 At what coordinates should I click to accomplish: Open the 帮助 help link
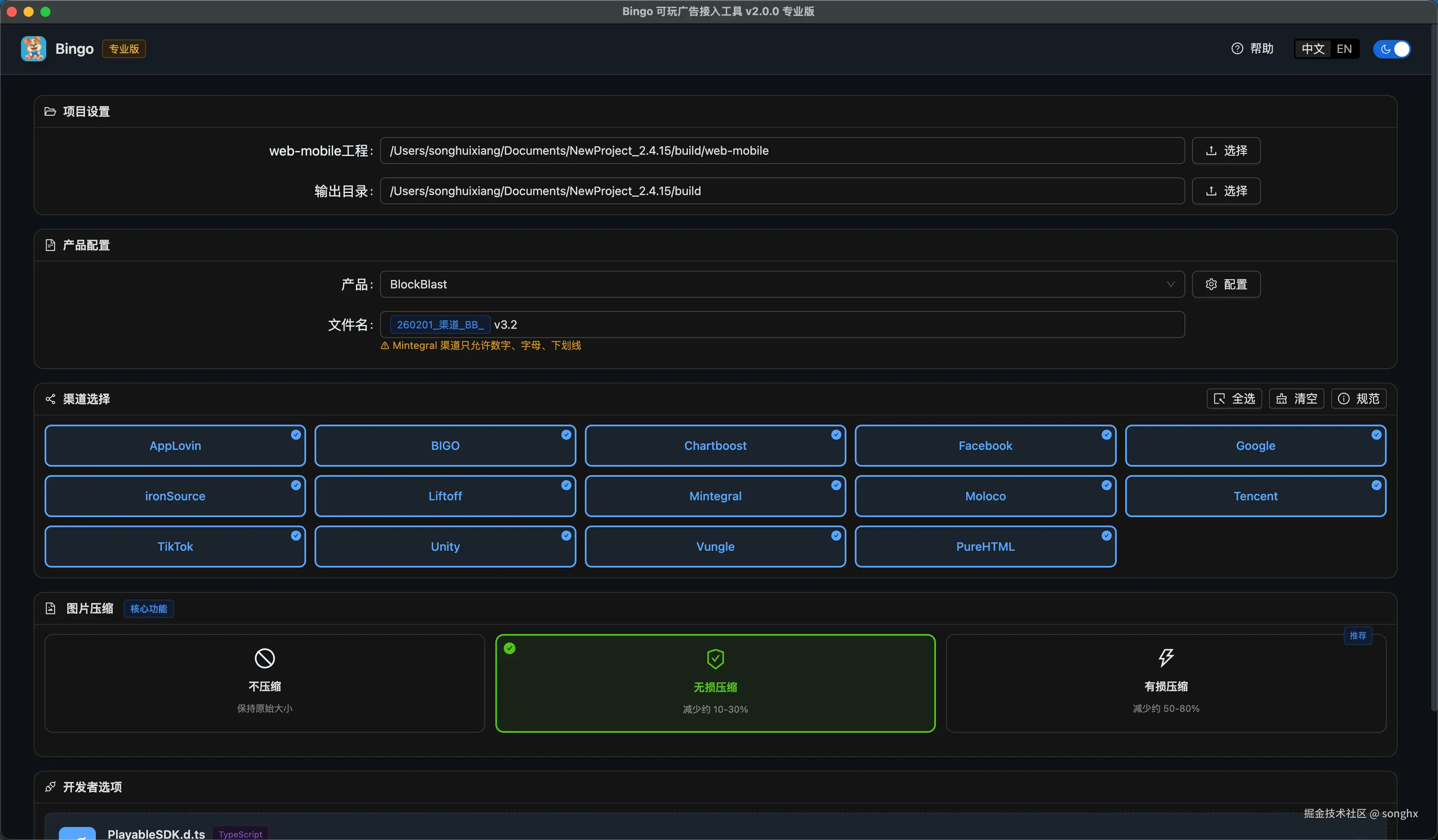[x=1253, y=49]
